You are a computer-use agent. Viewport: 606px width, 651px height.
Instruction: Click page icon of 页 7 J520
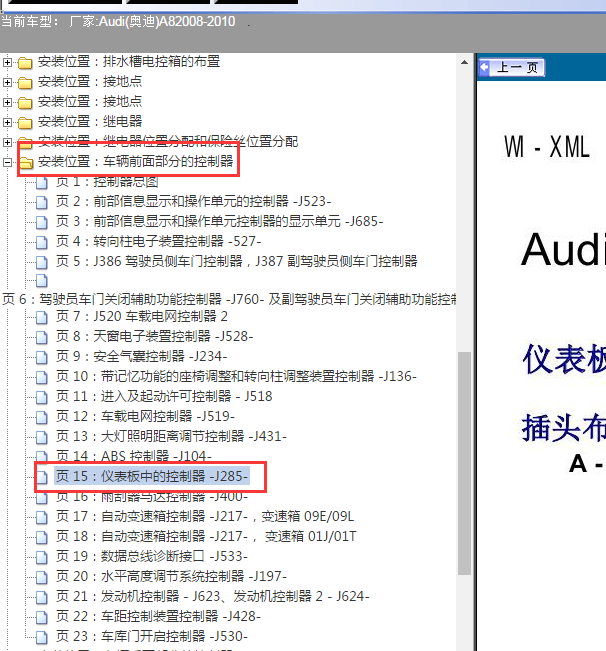click(x=42, y=317)
